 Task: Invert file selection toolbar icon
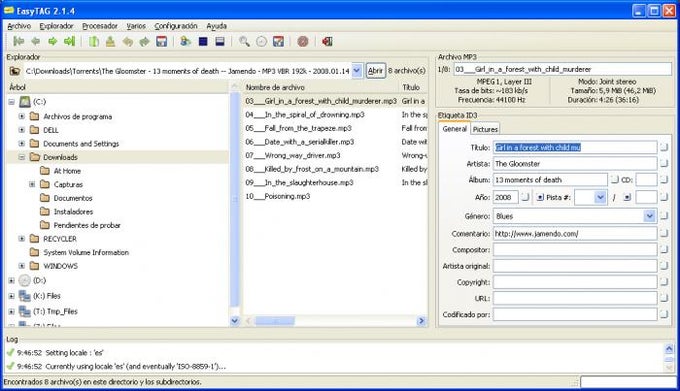[220, 42]
